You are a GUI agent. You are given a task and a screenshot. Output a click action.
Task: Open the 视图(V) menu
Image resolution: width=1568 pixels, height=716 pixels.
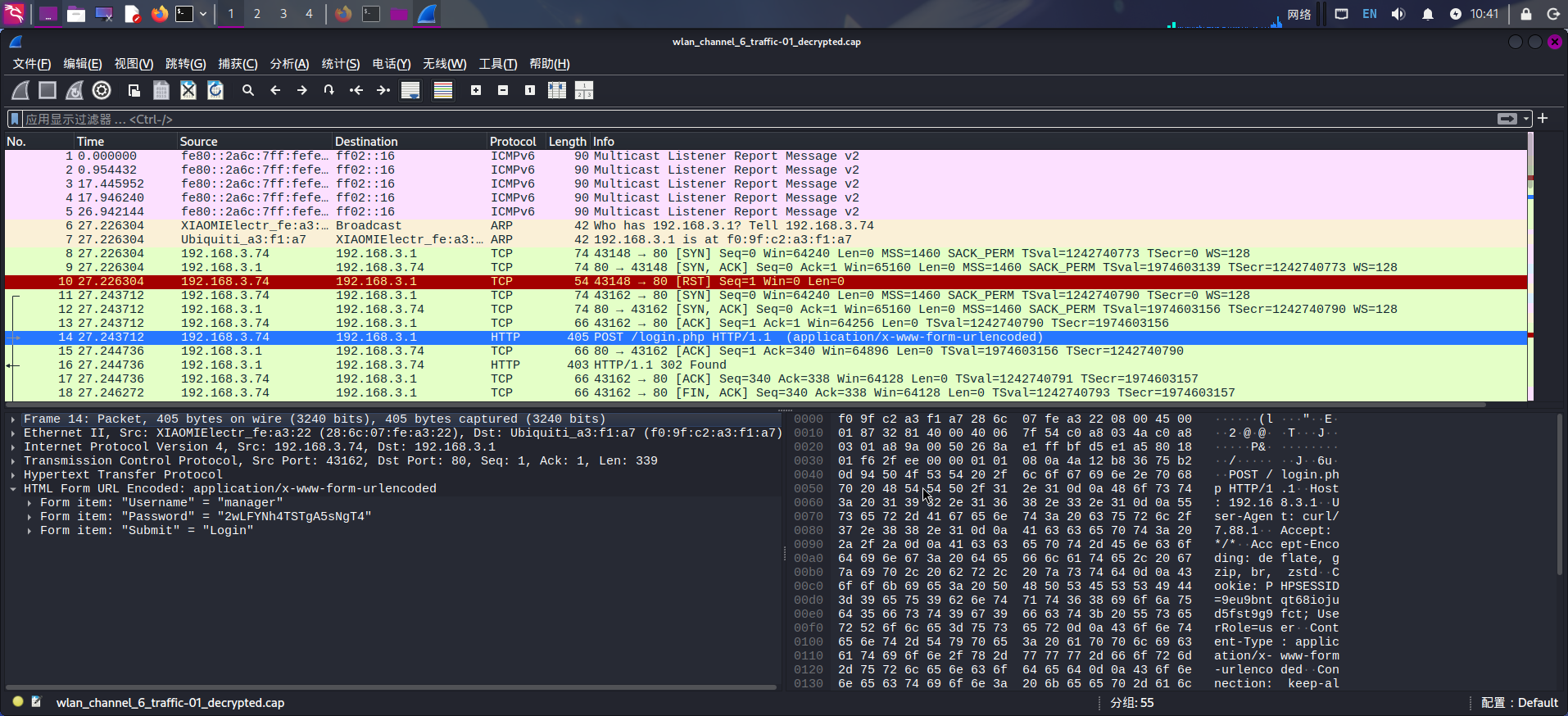pos(134,64)
